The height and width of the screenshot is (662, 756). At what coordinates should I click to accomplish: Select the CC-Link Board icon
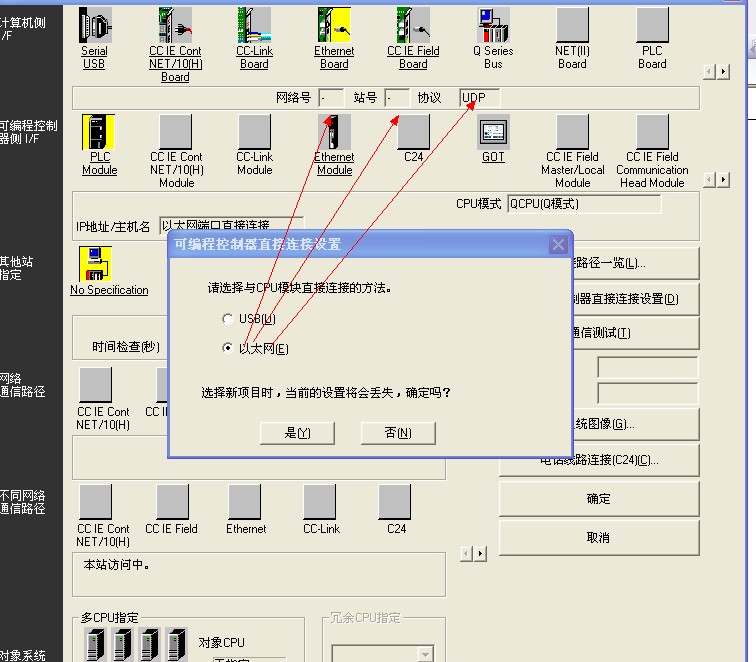(x=254, y=26)
